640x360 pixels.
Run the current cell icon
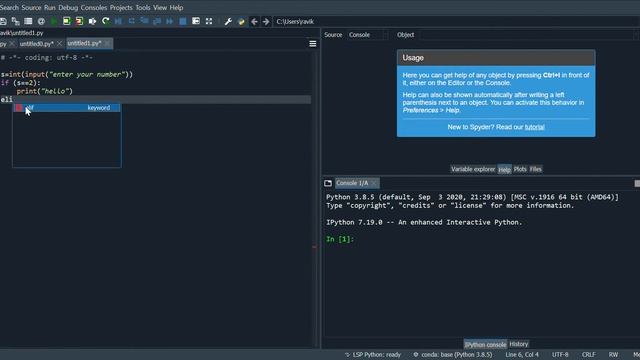[67, 21]
